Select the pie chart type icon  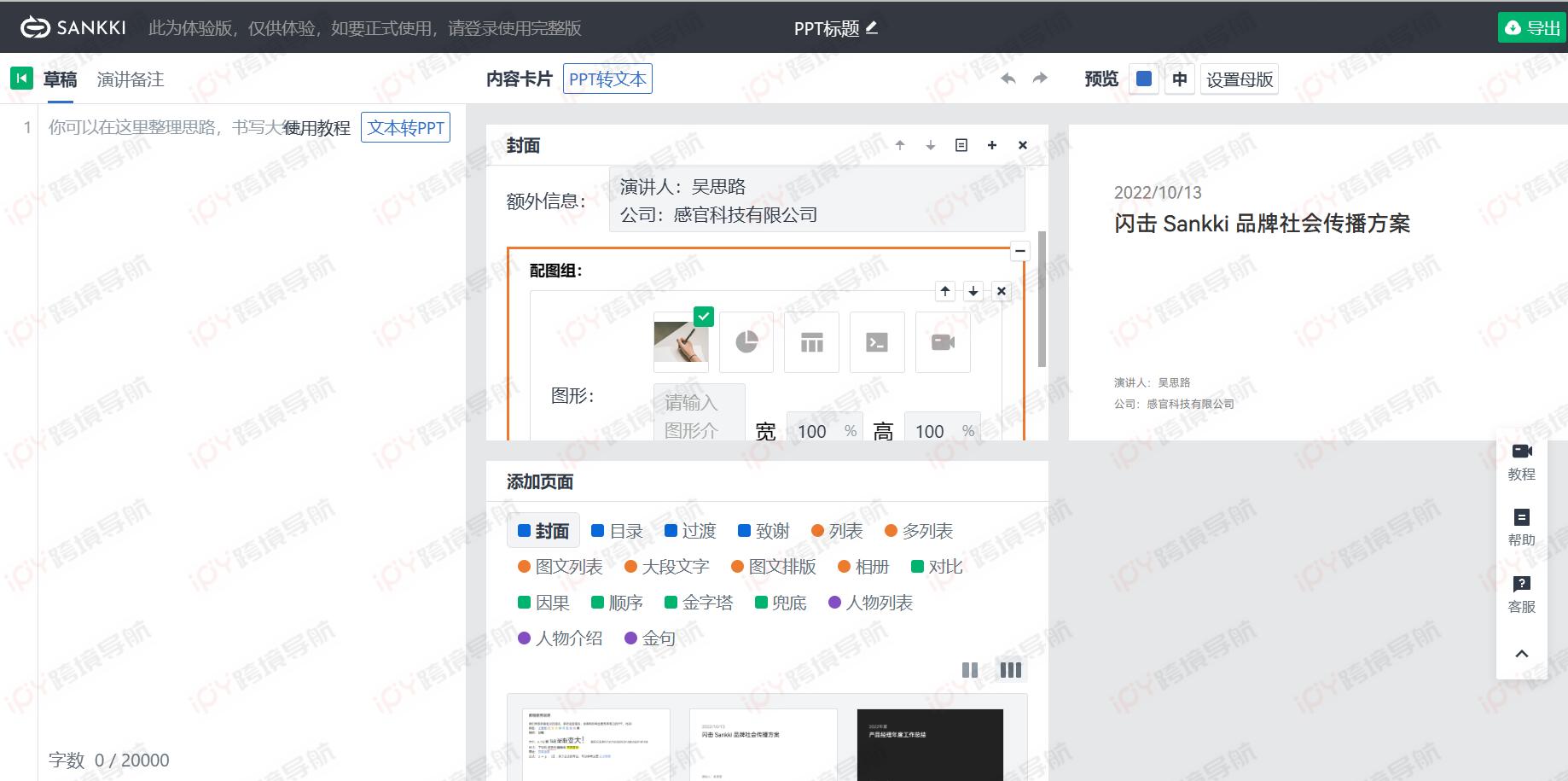coord(746,342)
